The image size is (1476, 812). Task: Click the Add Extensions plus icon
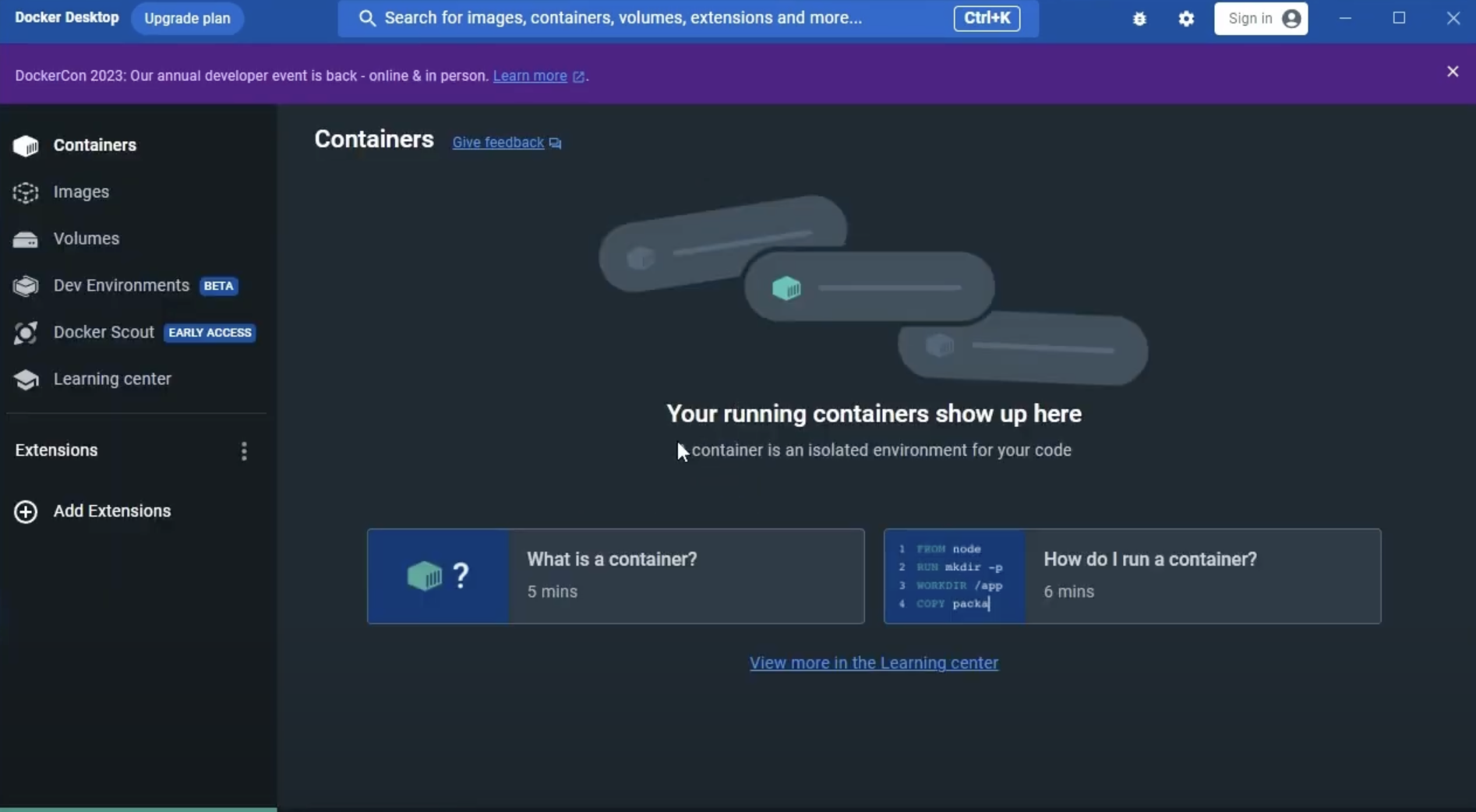(26, 511)
